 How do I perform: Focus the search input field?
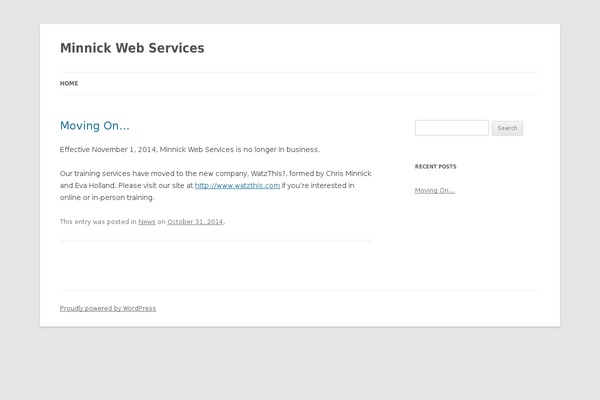[452, 128]
